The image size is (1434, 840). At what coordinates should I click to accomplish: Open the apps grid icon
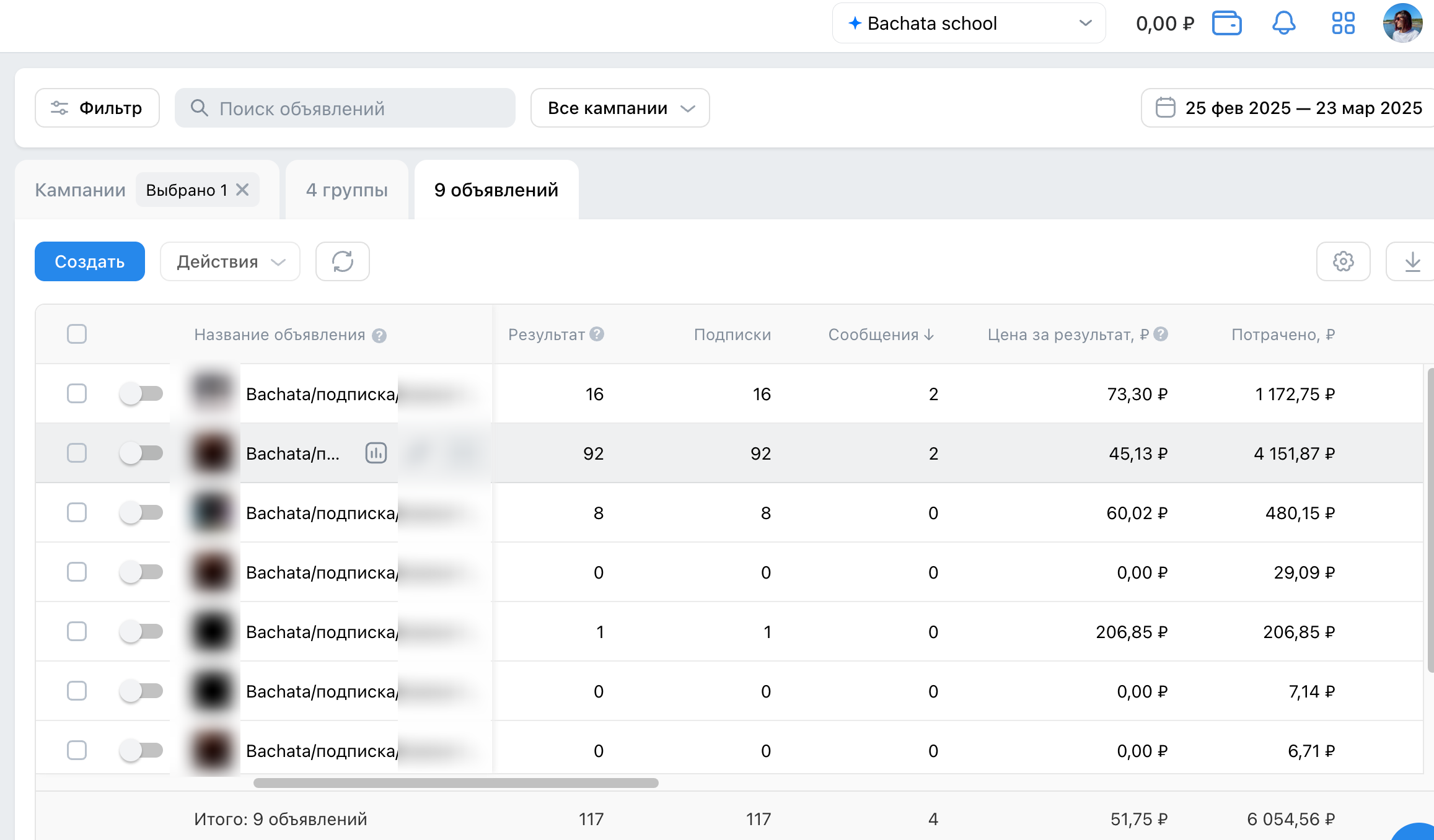1343,24
